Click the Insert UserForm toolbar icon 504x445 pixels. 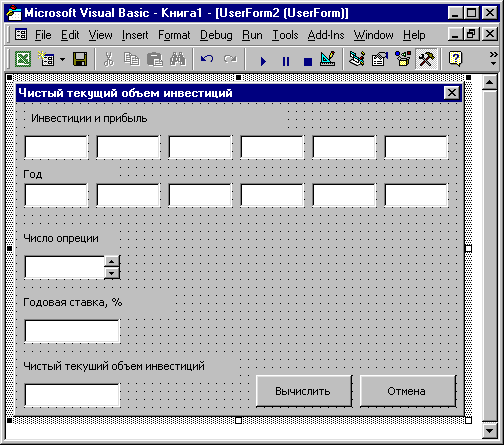(x=46, y=59)
